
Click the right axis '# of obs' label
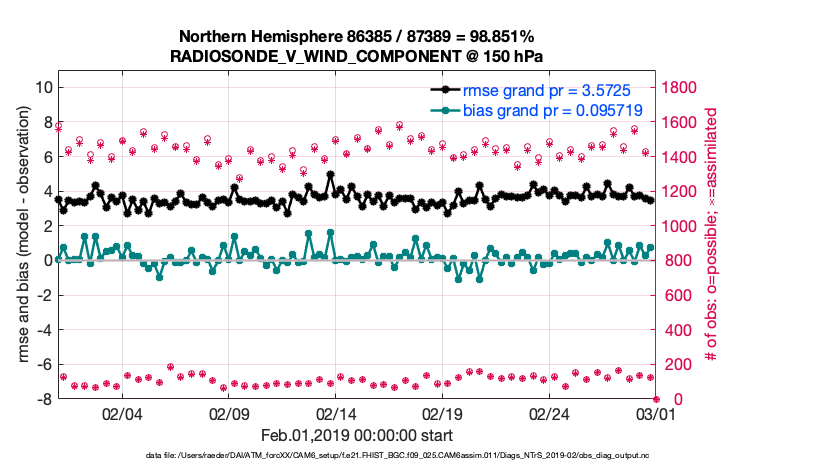[x=713, y=235]
